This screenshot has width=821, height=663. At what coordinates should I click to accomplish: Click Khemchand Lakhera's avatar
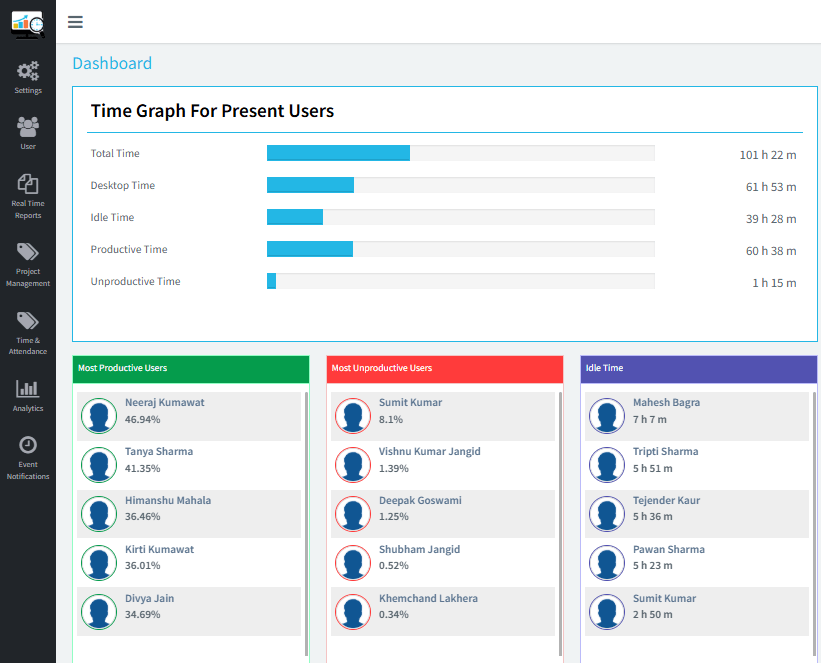(x=353, y=612)
